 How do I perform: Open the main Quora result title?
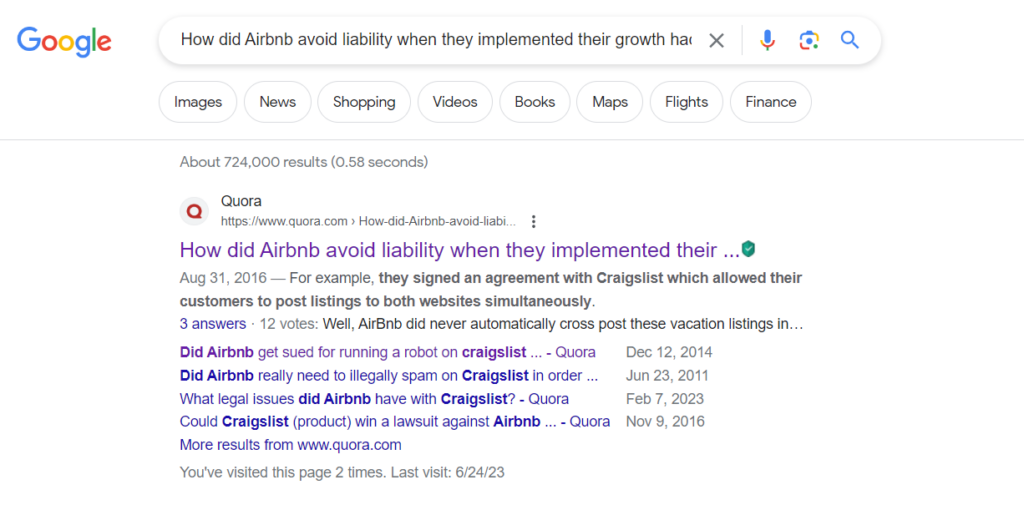pyautogui.click(x=459, y=250)
